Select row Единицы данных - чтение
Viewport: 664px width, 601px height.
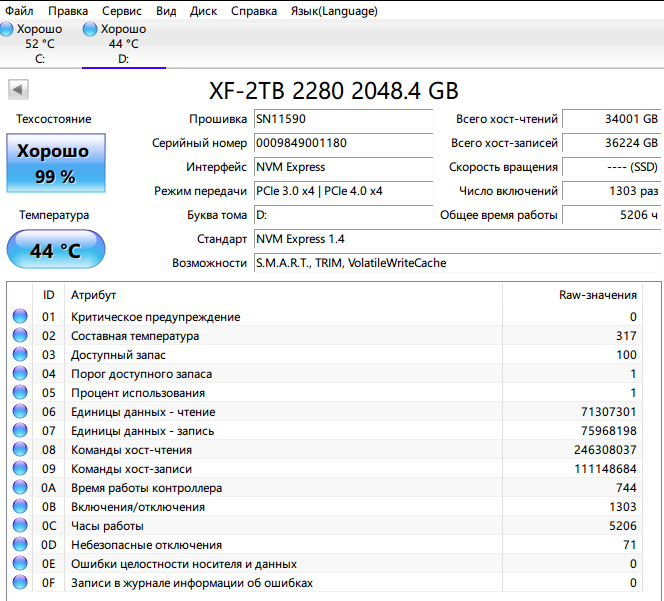click(x=325, y=412)
